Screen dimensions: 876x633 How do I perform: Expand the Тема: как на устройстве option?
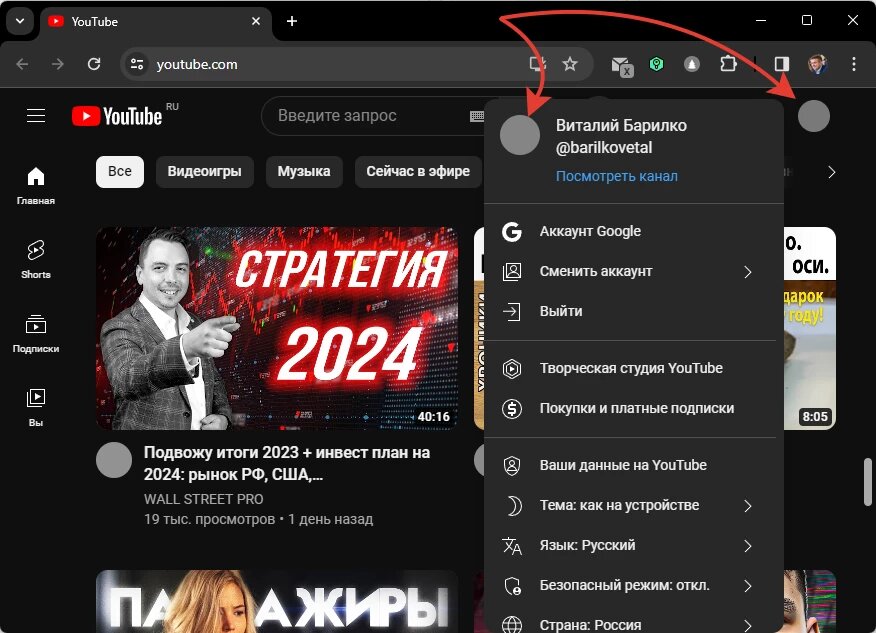pyautogui.click(x=621, y=505)
